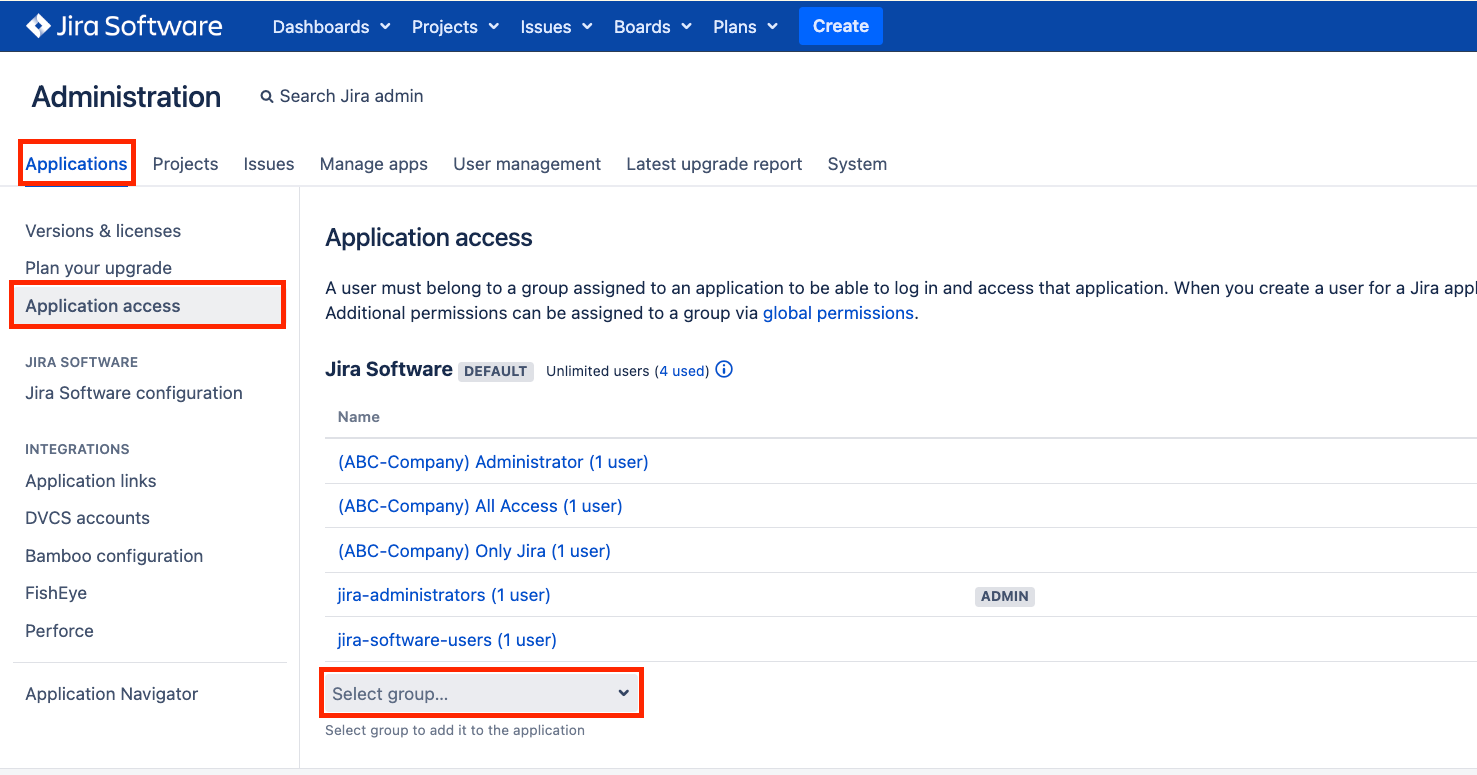Click the Jira Software logo

(x=124, y=26)
